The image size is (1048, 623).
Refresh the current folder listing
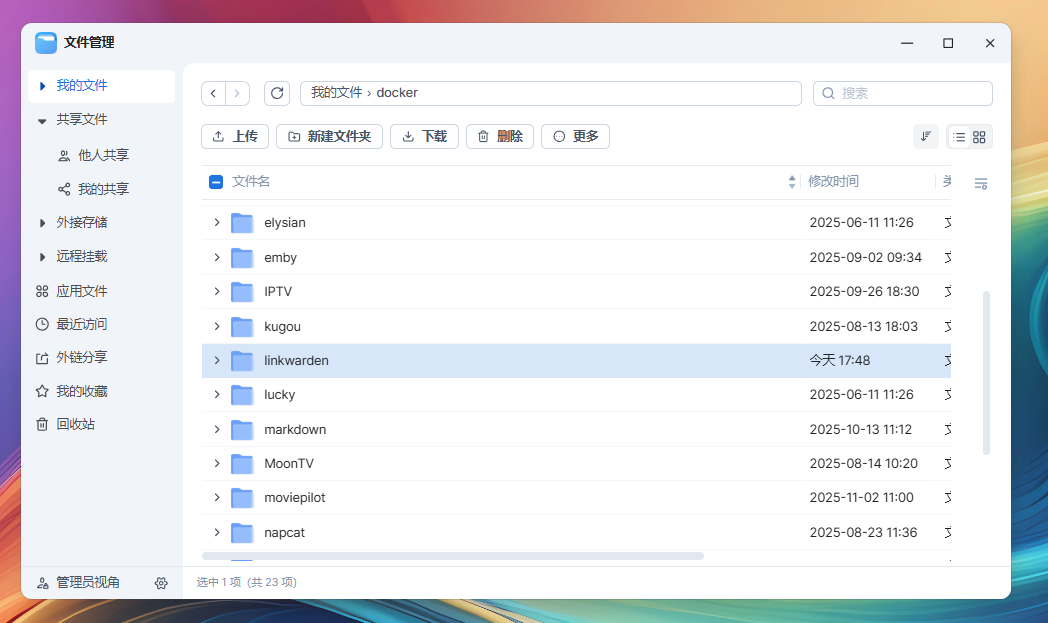pos(277,94)
